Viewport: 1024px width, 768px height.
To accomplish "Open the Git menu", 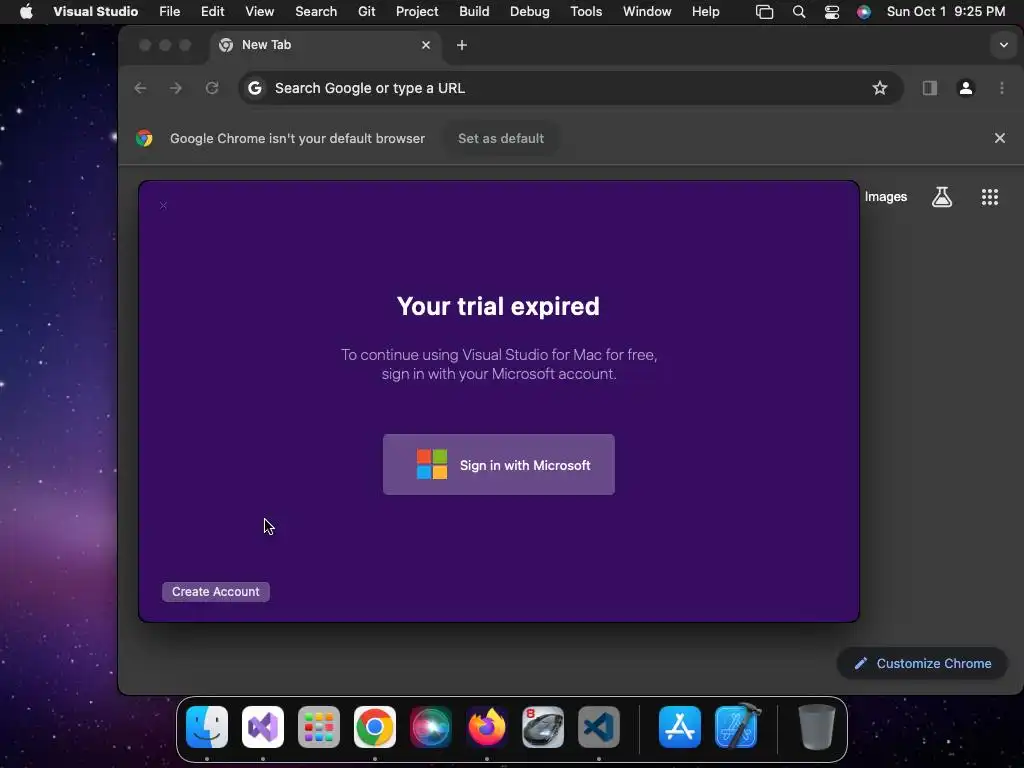I will (366, 12).
